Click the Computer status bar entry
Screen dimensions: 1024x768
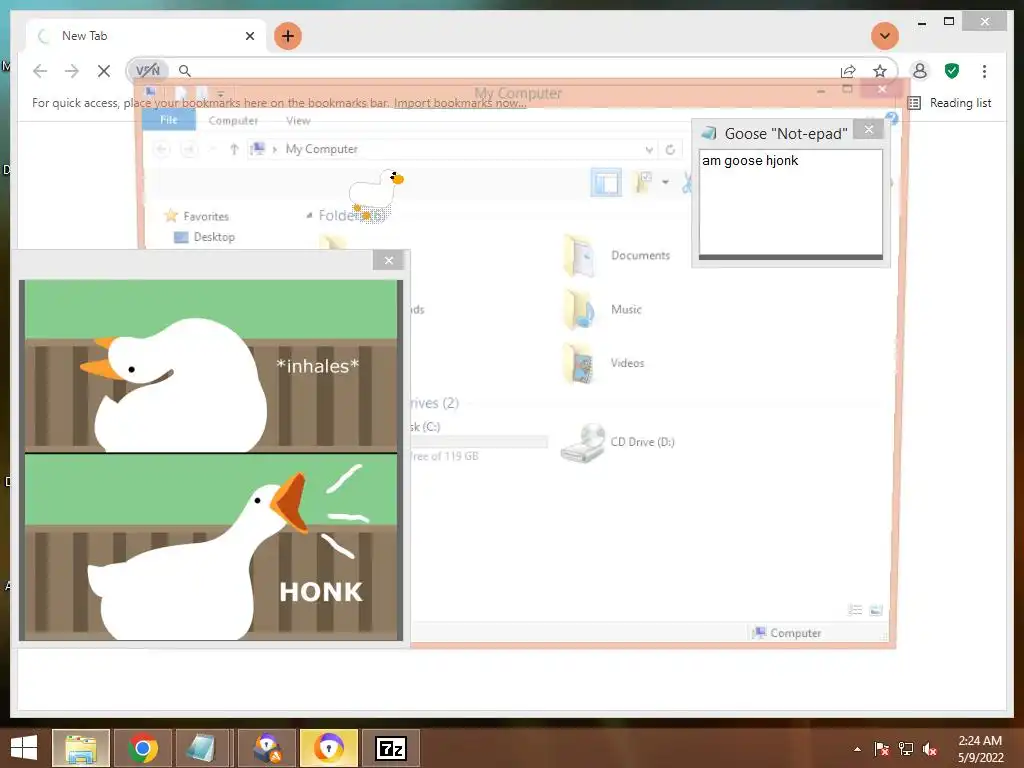pos(787,633)
